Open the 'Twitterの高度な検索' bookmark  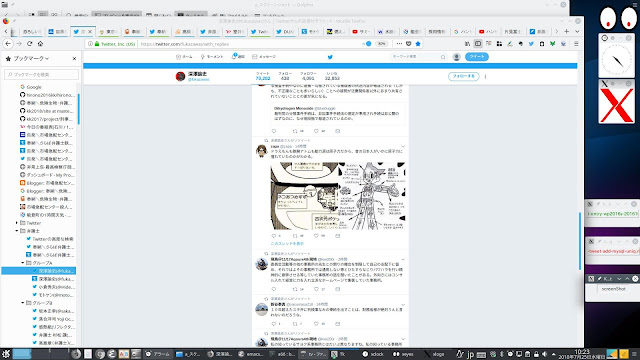pos(50,239)
